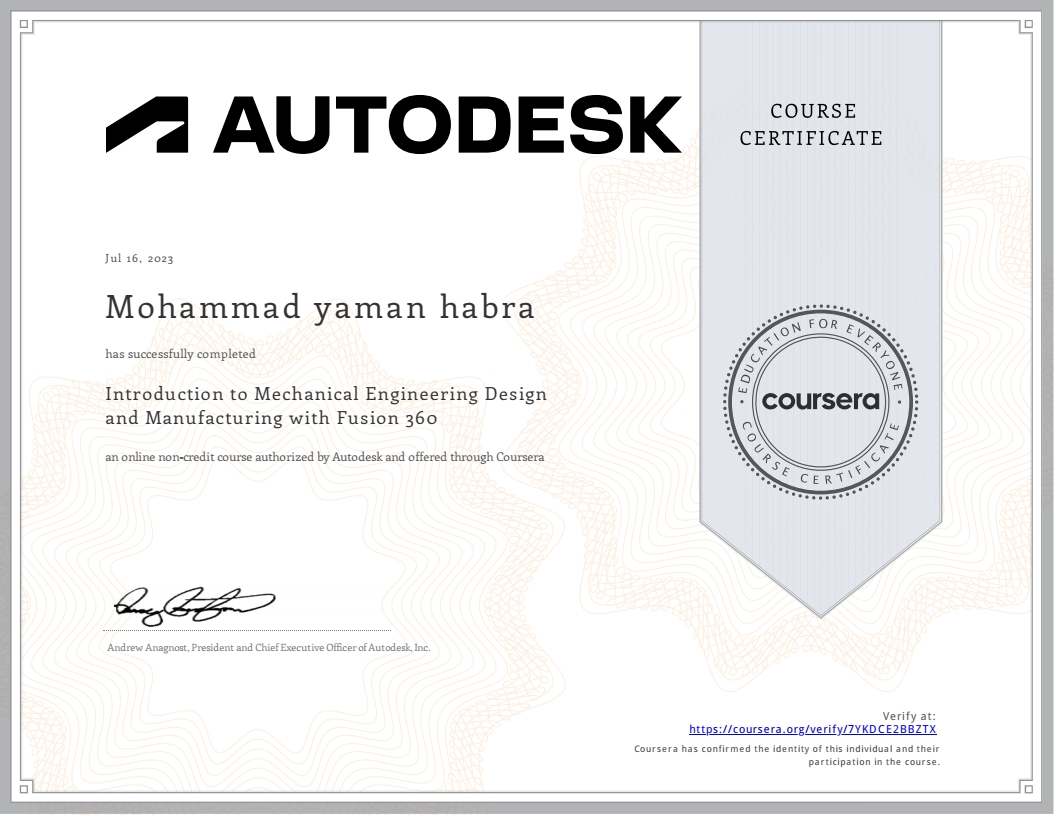This screenshot has width=1056, height=816.
Task: Click the "Andrew Anagnost, President and Chief Executive Officer" caption
Action: pos(269,648)
